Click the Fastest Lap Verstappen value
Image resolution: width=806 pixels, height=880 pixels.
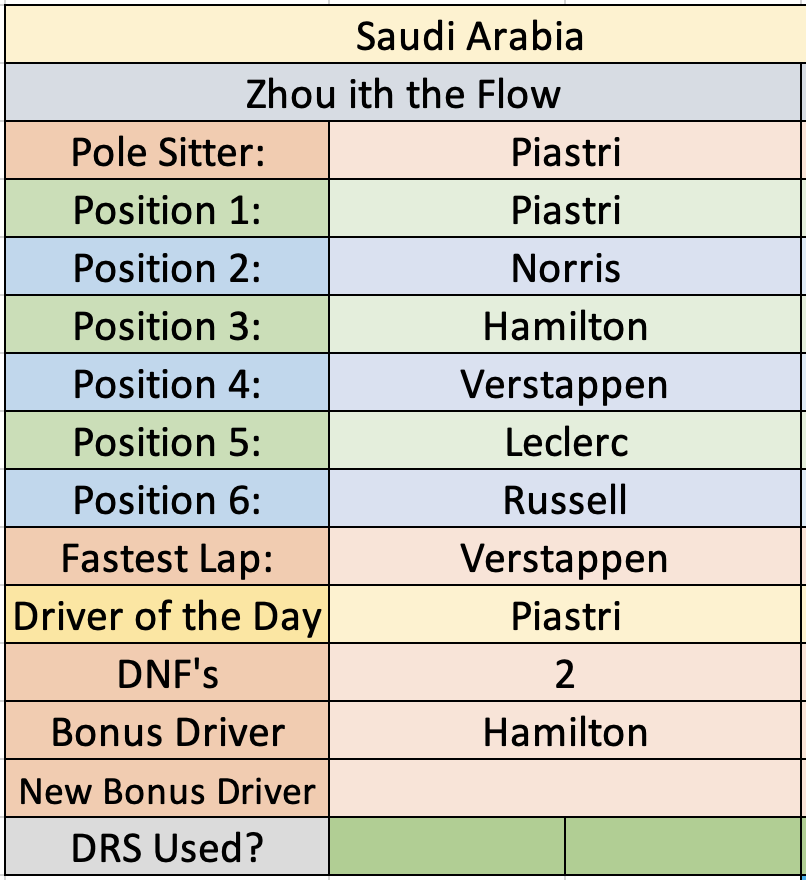pos(565,557)
